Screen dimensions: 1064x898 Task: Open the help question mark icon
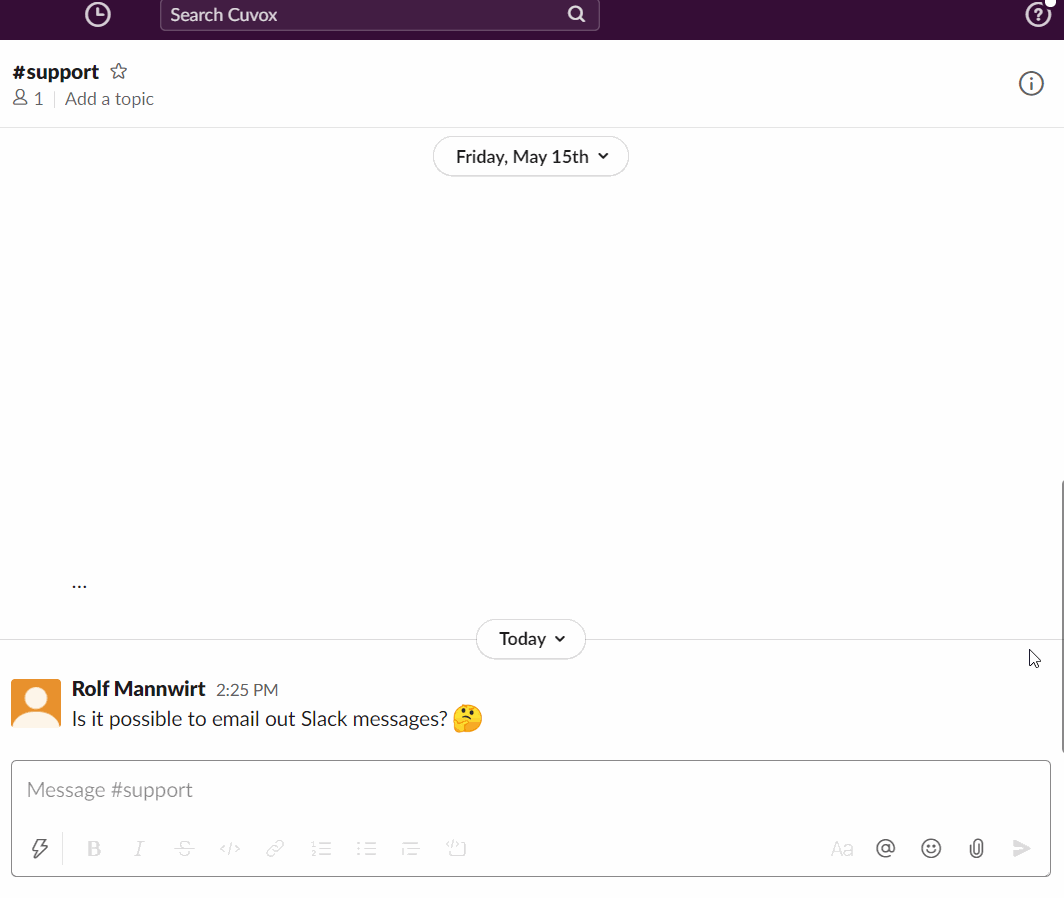1038,14
